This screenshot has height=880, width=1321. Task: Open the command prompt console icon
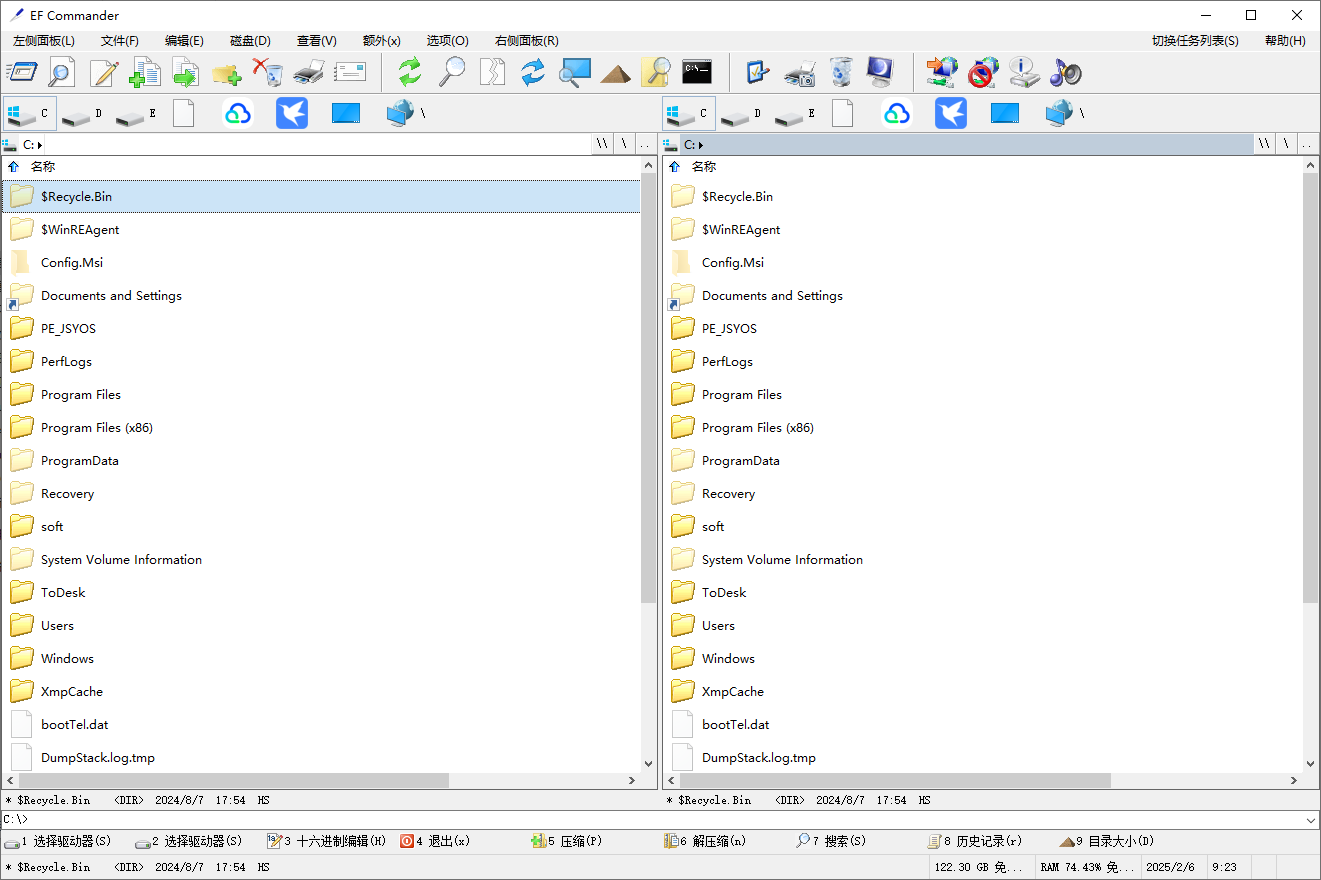pyautogui.click(x=697, y=72)
